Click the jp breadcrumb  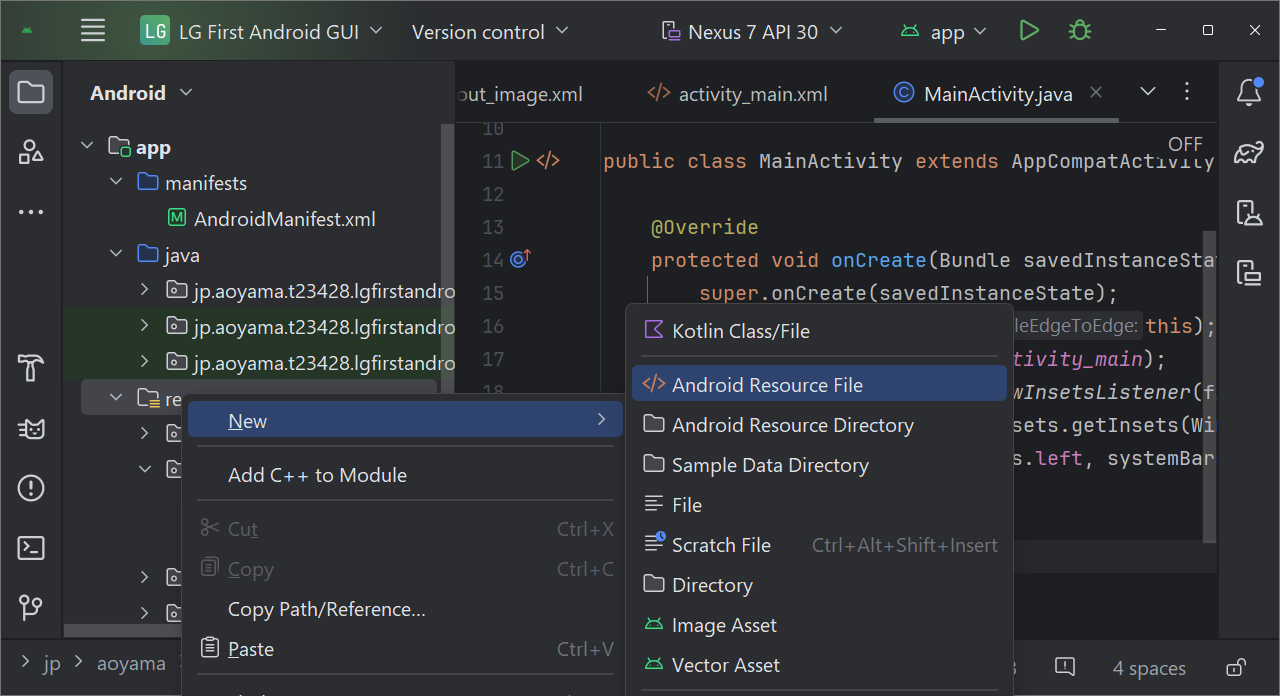coord(52,664)
